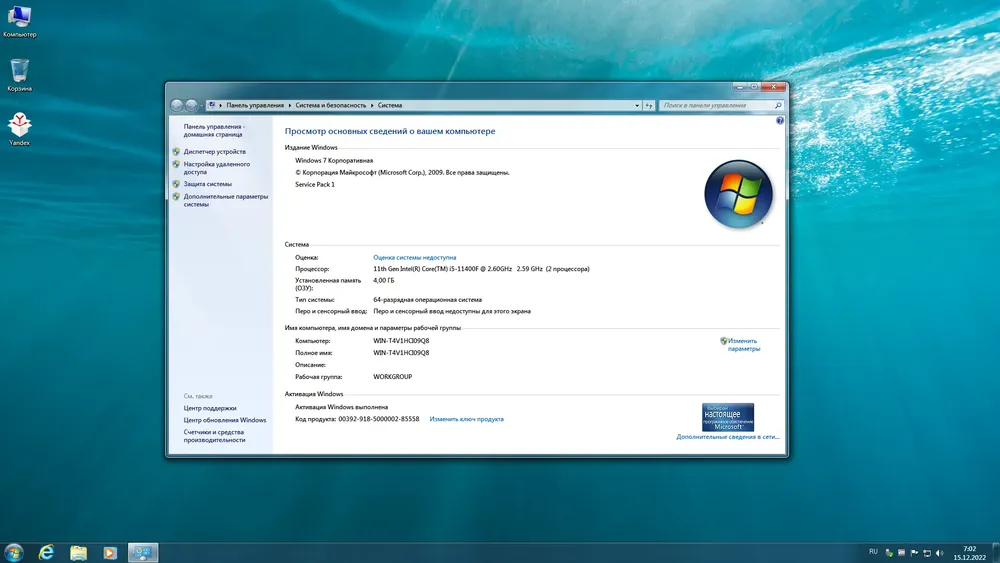Click the help question mark icon
Image resolution: width=1000 pixels, height=563 pixels.
[779, 121]
